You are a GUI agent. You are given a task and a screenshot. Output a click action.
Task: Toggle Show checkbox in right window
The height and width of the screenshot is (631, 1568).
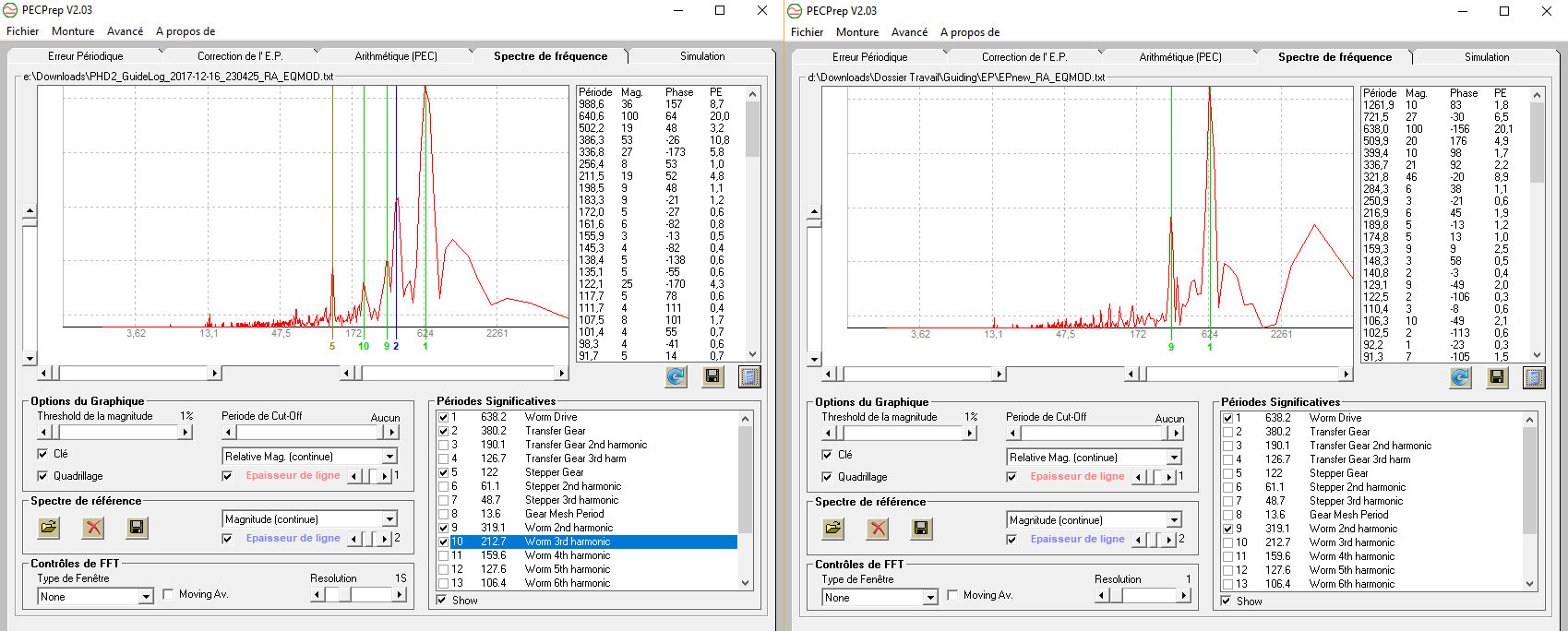point(1227,601)
